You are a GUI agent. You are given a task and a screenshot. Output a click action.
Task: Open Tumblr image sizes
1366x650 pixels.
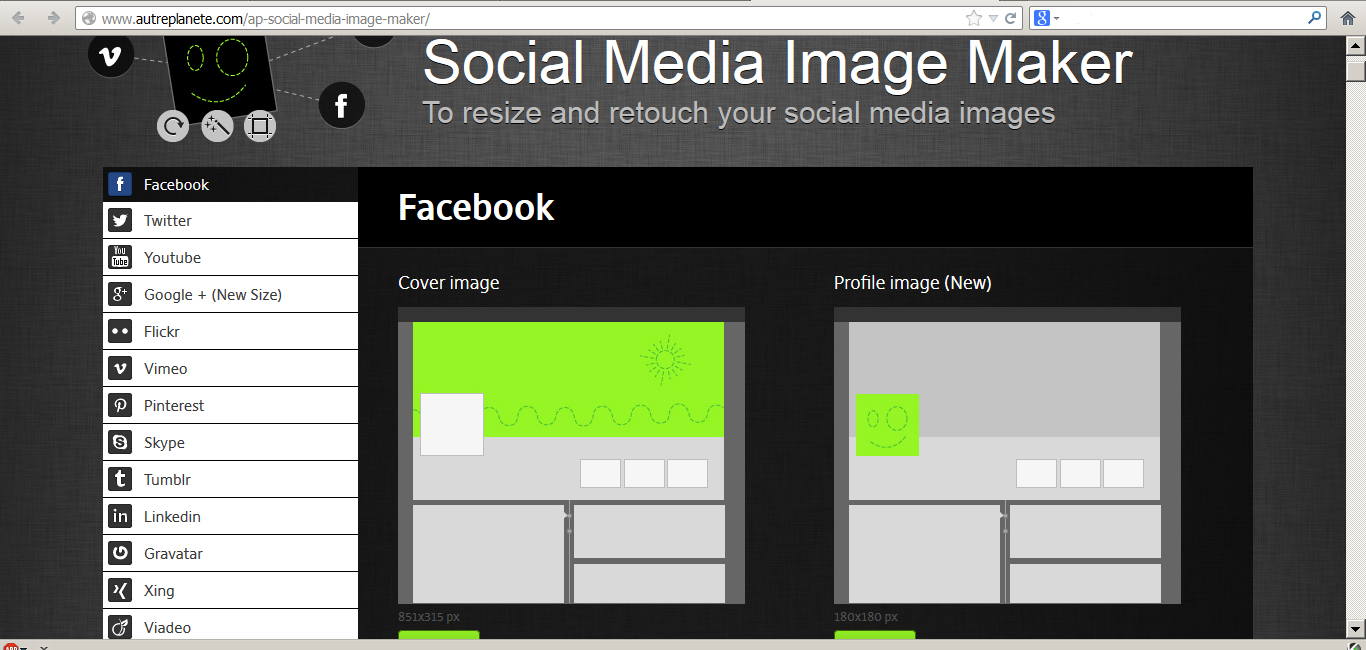coord(230,480)
